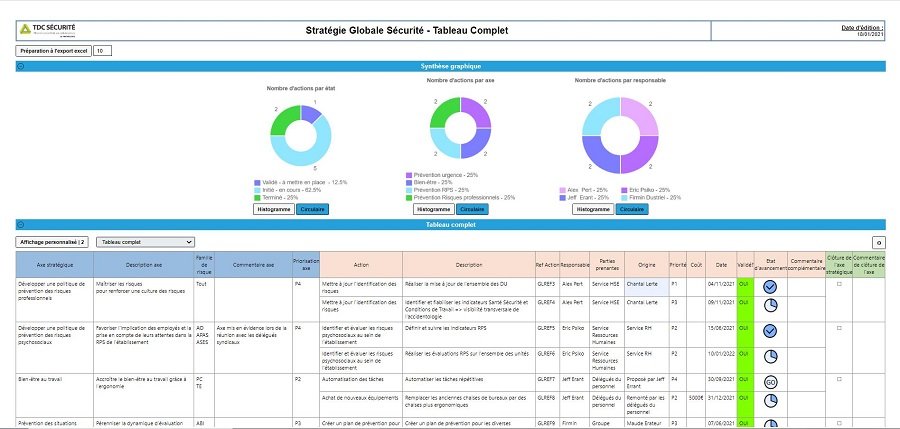Click the Famille de risque column header

204,265
